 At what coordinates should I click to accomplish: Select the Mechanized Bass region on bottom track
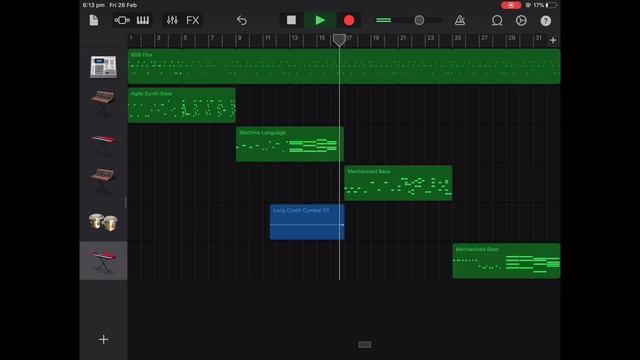(x=507, y=261)
